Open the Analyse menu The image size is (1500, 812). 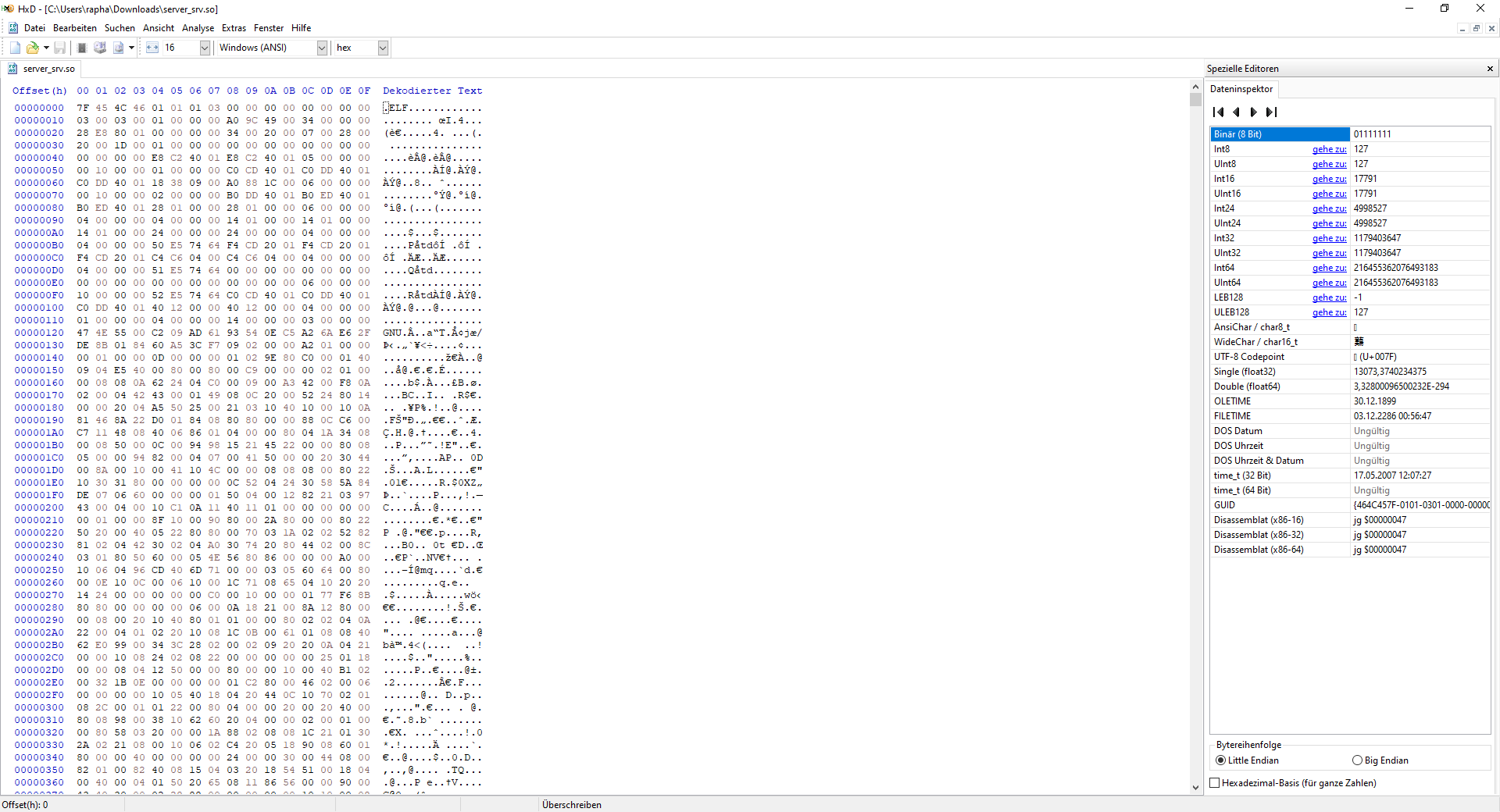(x=198, y=28)
